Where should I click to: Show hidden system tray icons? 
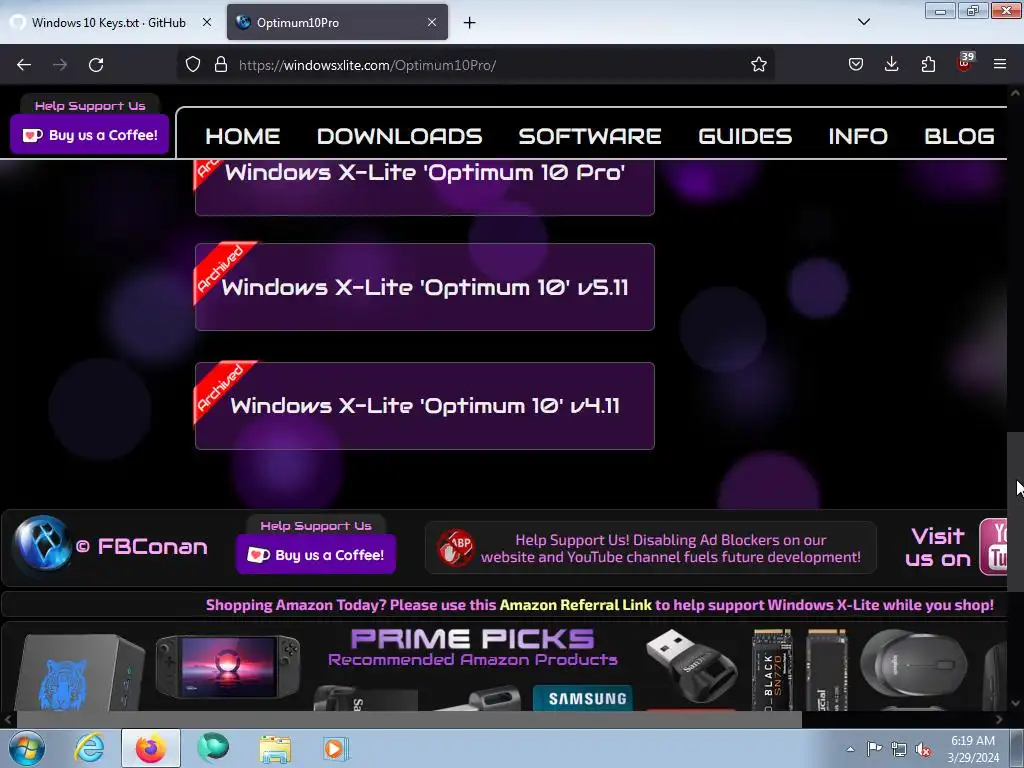(x=850, y=749)
